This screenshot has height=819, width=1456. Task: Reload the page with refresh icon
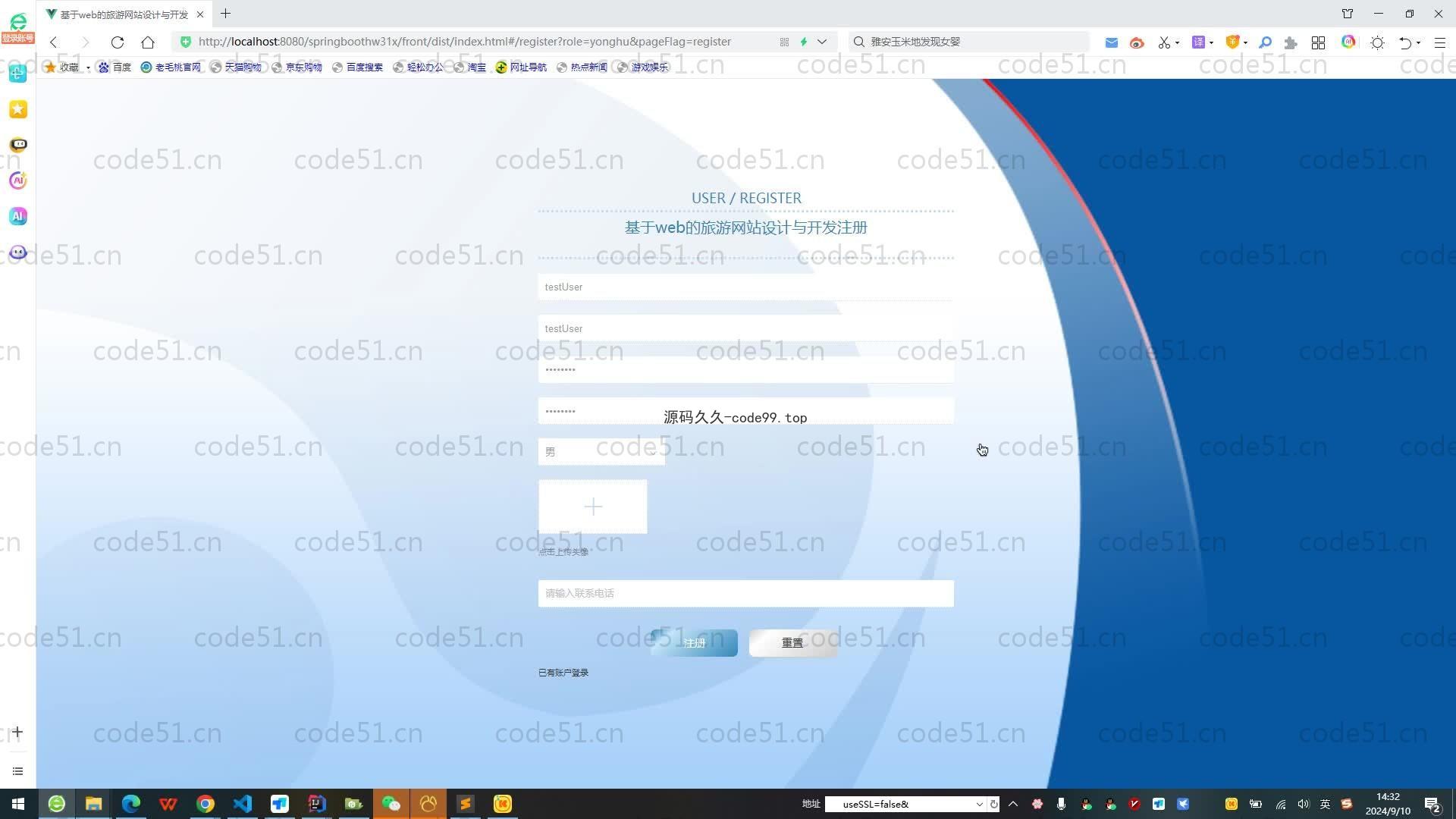pyautogui.click(x=117, y=42)
